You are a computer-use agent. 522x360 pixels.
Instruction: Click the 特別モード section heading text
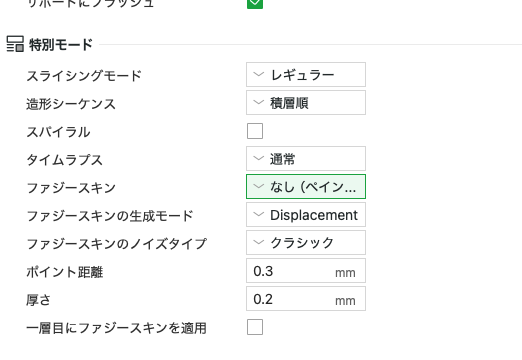[61, 44]
